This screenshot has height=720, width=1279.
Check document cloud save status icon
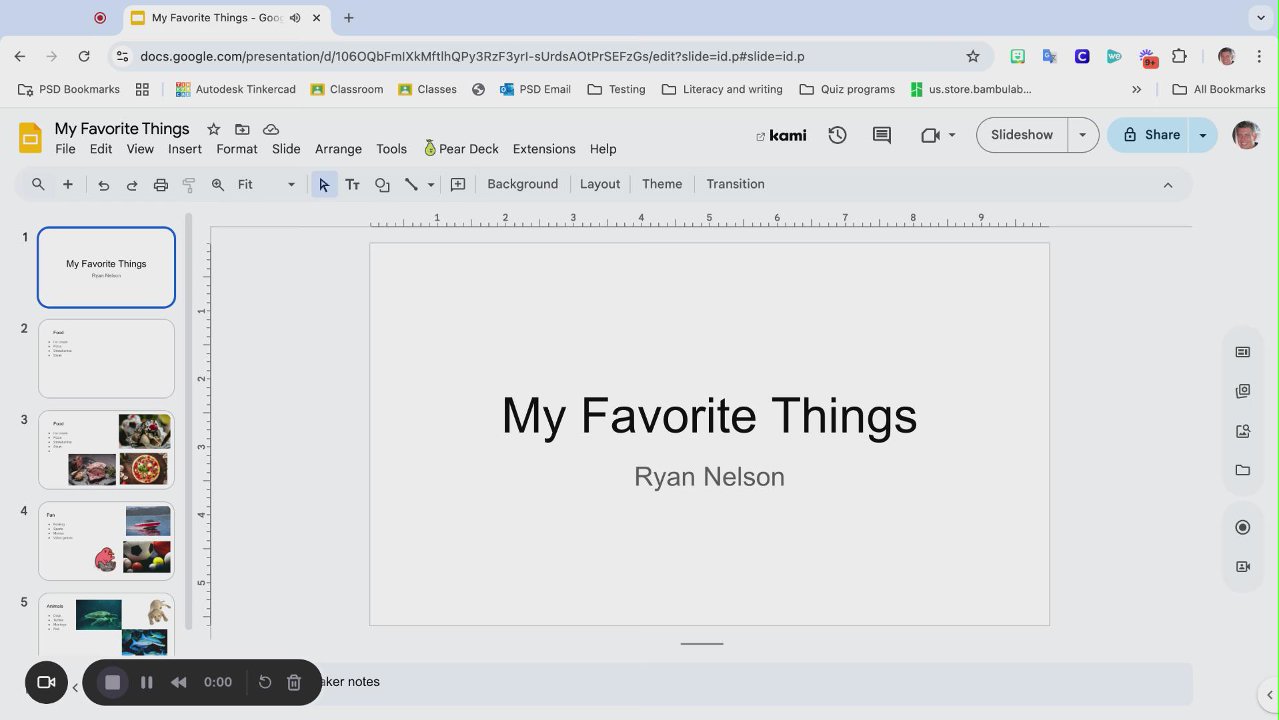pyautogui.click(x=271, y=129)
